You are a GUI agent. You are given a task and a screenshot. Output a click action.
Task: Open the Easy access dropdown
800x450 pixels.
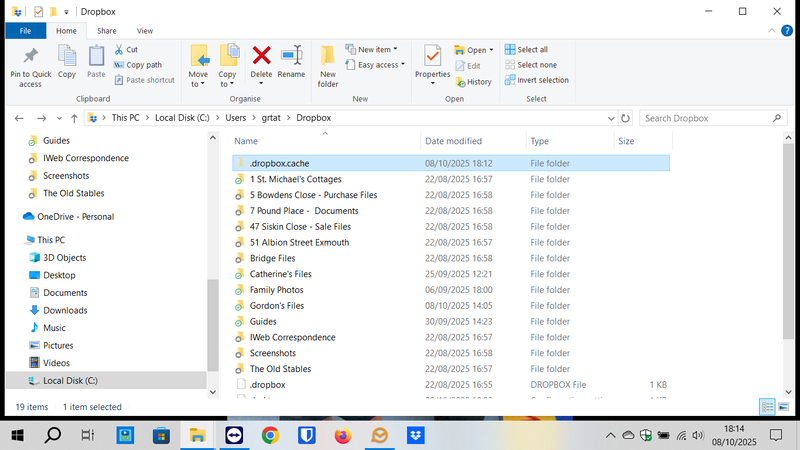(x=378, y=65)
